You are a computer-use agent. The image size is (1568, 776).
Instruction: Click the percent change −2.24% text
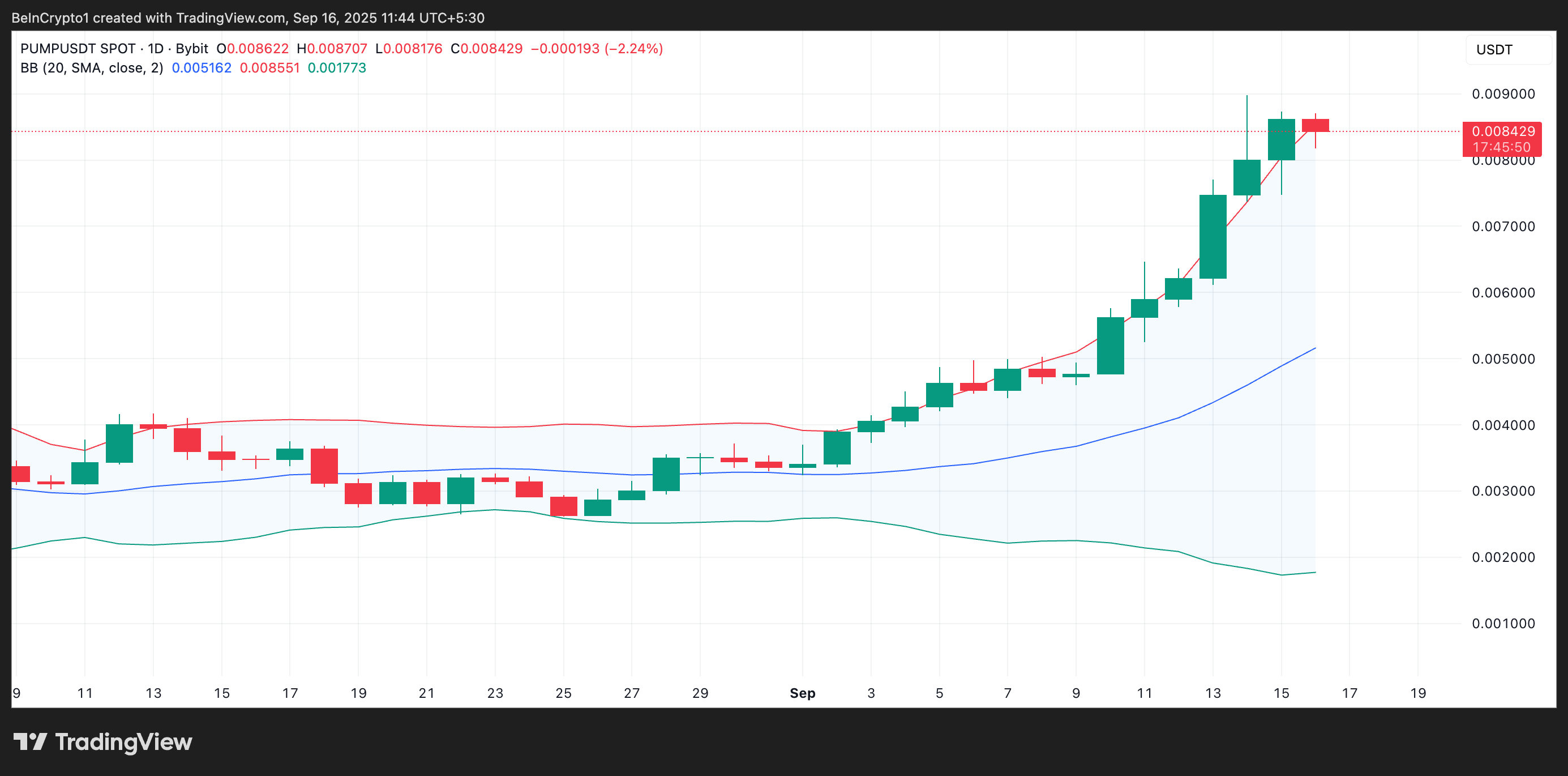633,49
